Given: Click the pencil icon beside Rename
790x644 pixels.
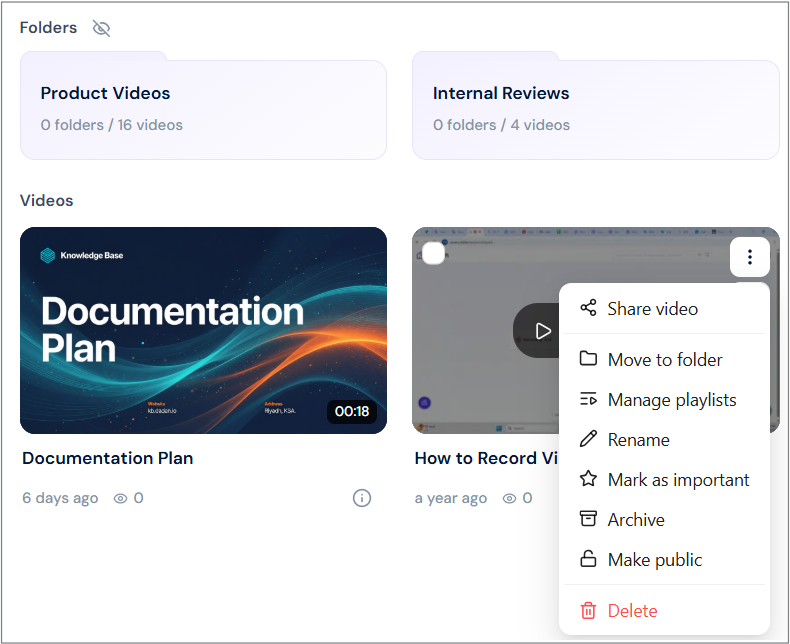Looking at the screenshot, I should (x=588, y=439).
